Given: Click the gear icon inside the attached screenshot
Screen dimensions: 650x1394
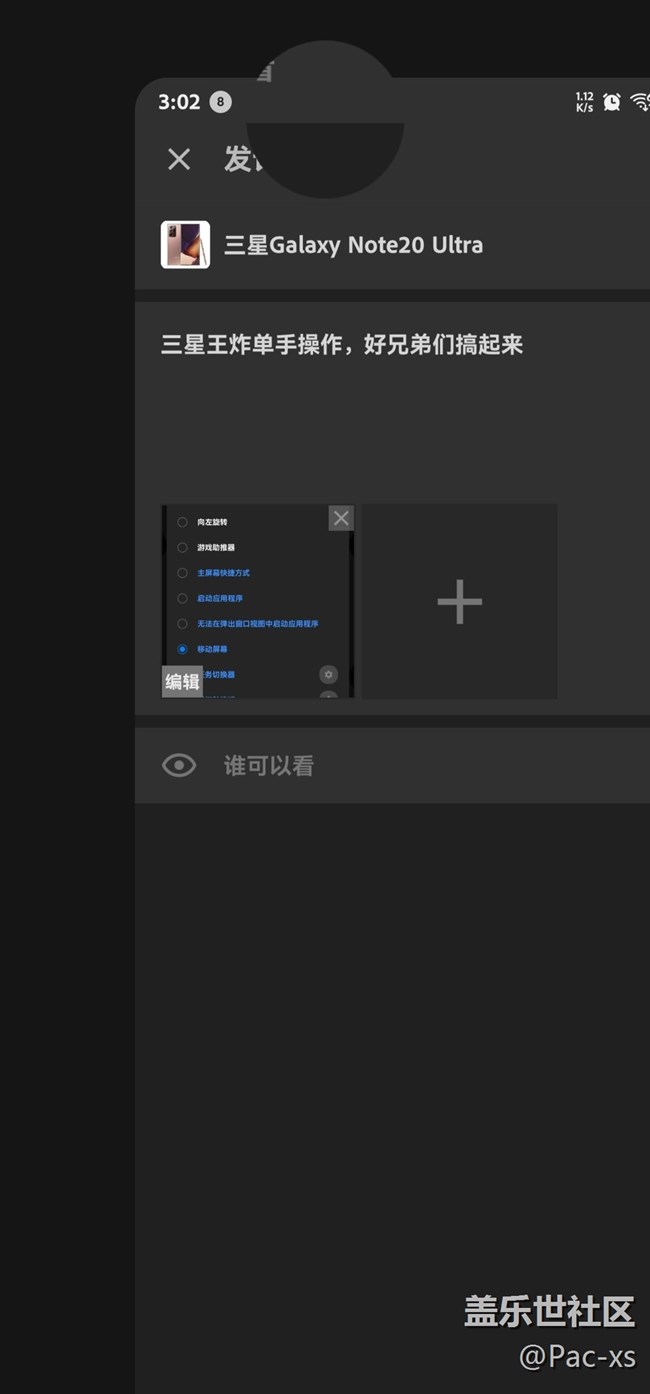Looking at the screenshot, I should pos(328,675).
